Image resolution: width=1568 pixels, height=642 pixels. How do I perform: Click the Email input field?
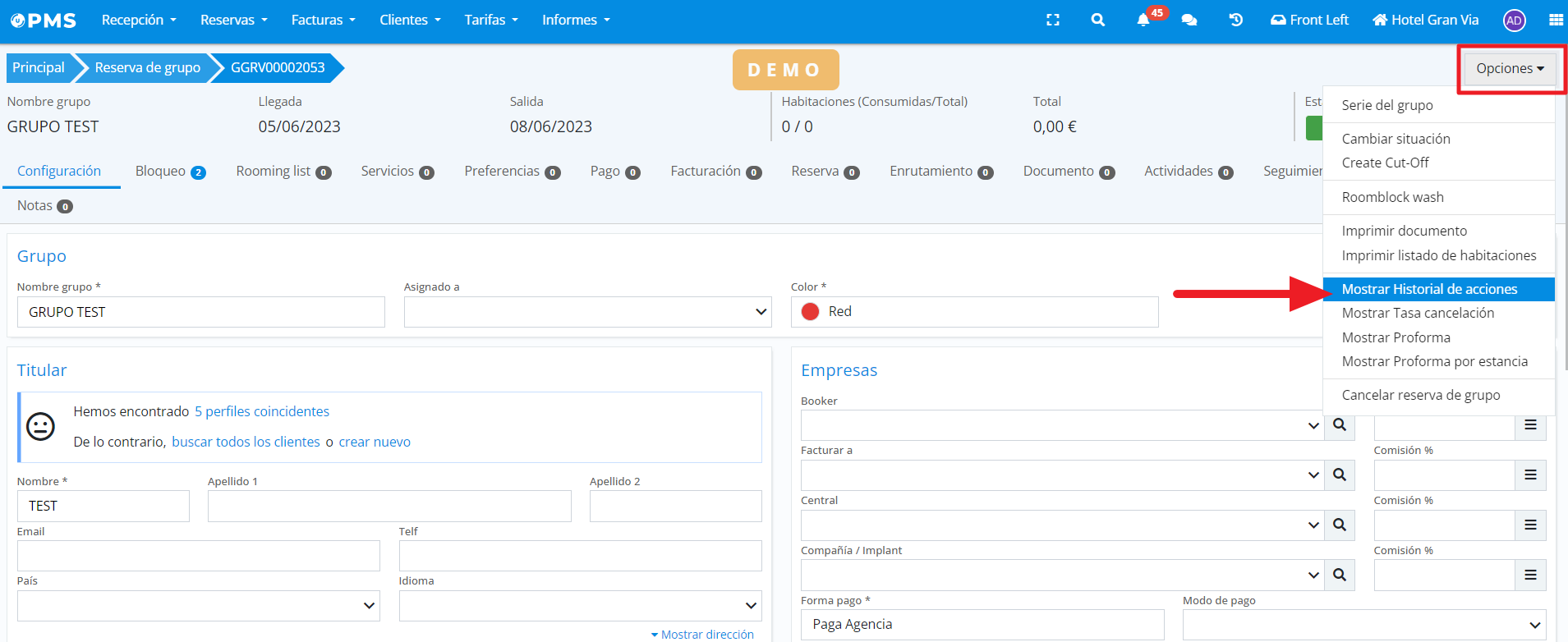coord(198,556)
